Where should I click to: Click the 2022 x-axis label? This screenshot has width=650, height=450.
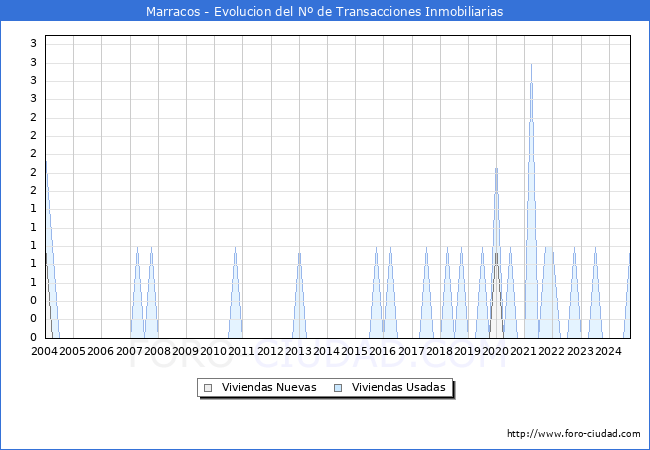coord(551,351)
